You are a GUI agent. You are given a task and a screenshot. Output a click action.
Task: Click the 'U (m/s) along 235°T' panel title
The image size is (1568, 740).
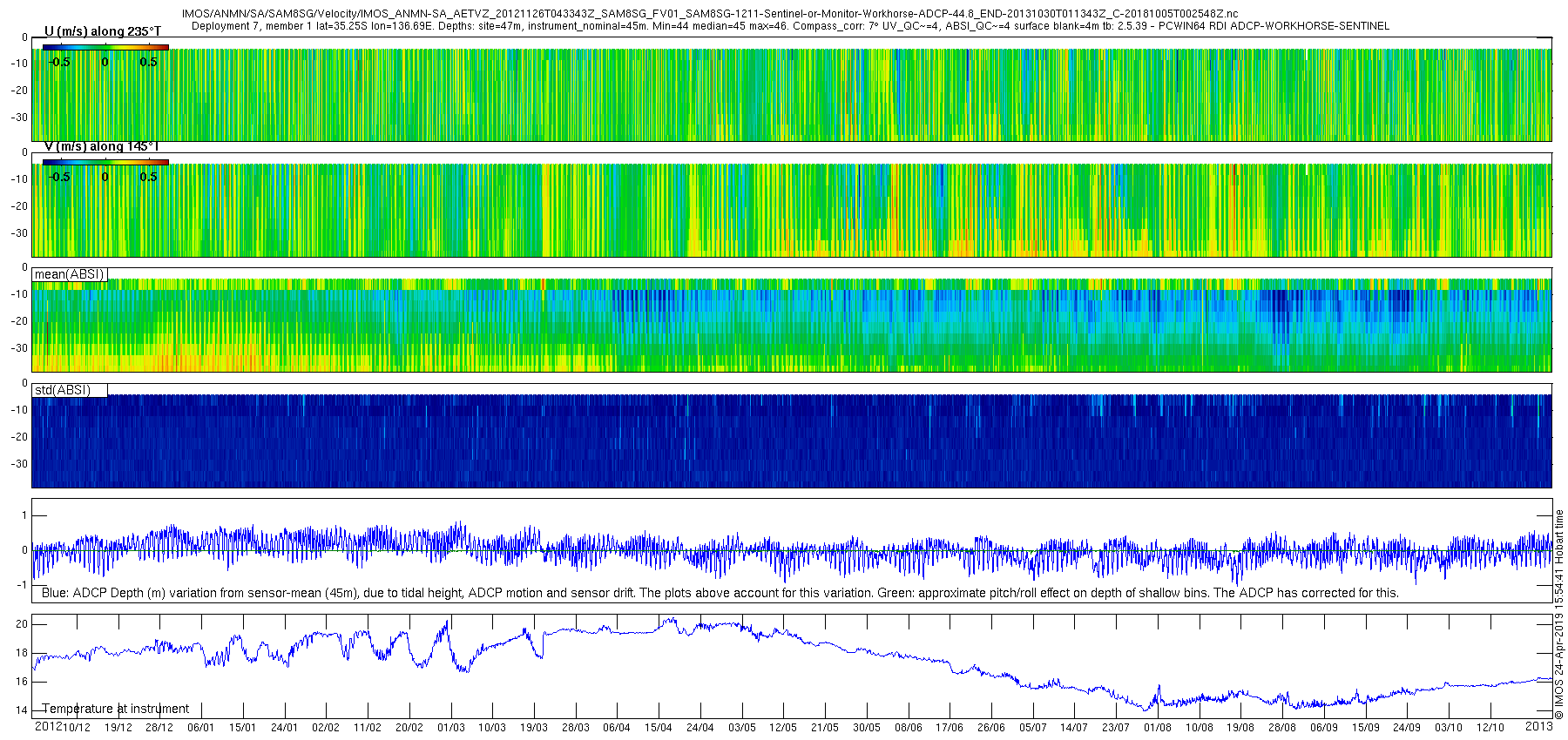point(103,31)
